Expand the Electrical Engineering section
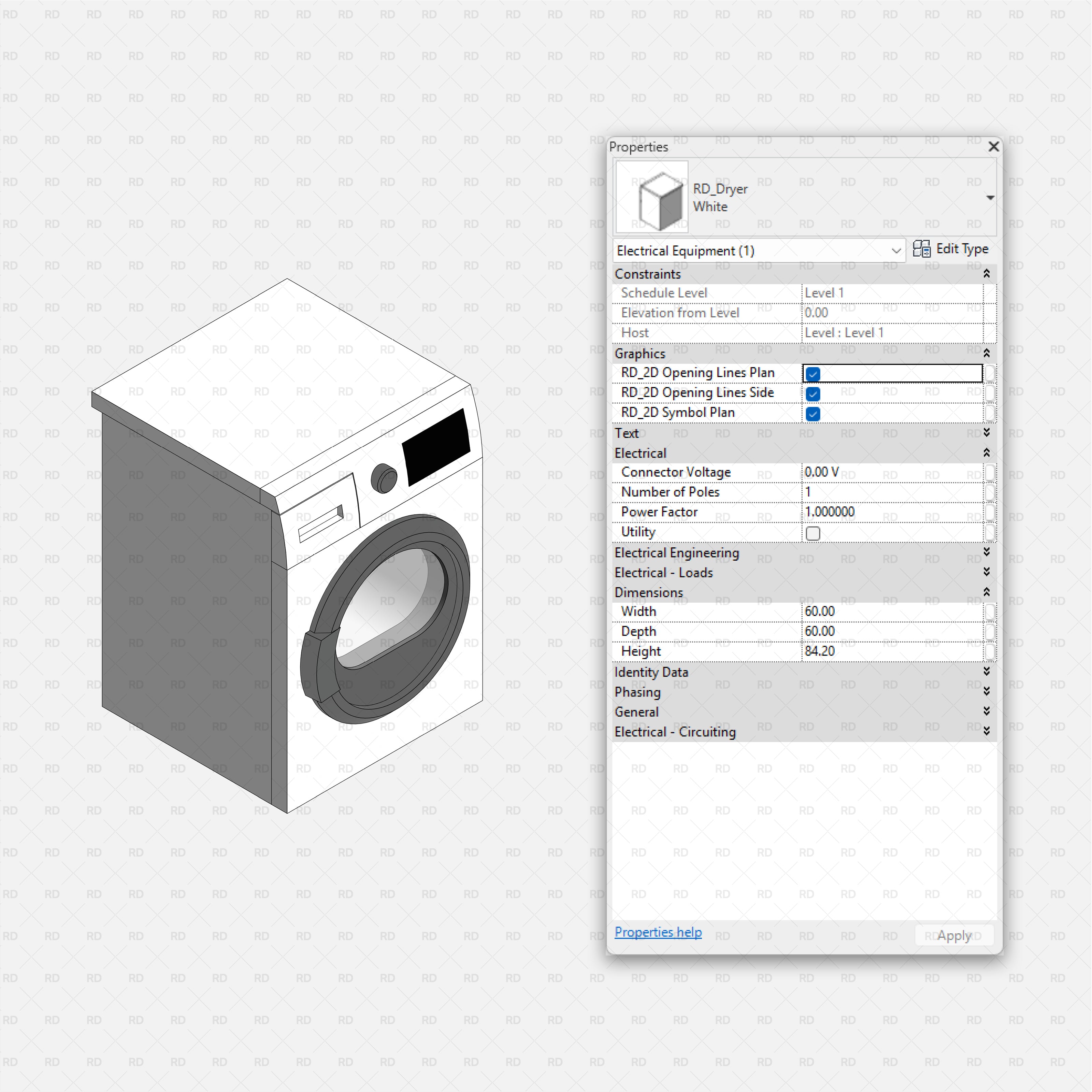Image resolution: width=1092 pixels, height=1092 pixels. 986,553
